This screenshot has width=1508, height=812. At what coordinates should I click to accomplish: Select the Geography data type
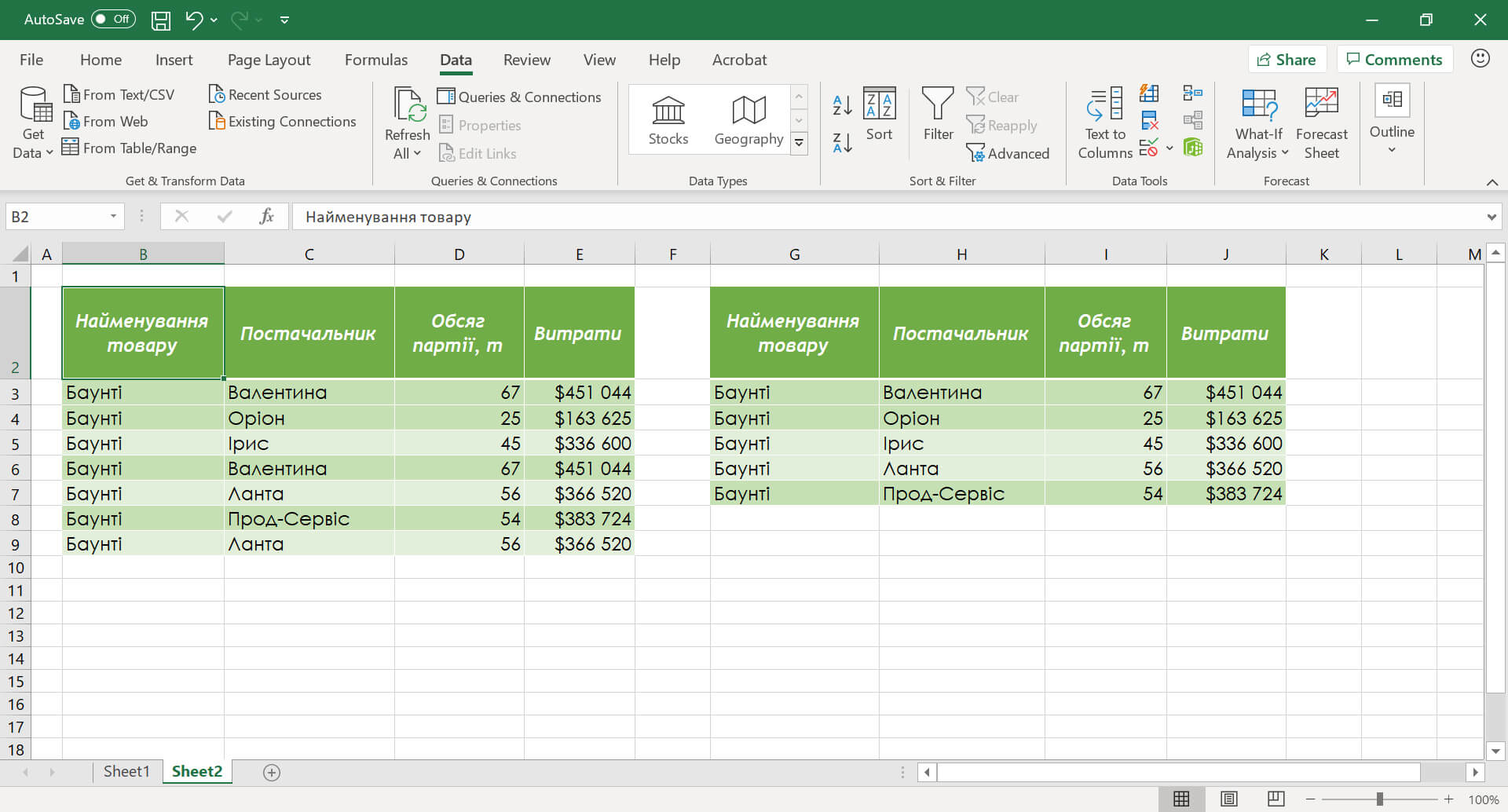coord(749,120)
